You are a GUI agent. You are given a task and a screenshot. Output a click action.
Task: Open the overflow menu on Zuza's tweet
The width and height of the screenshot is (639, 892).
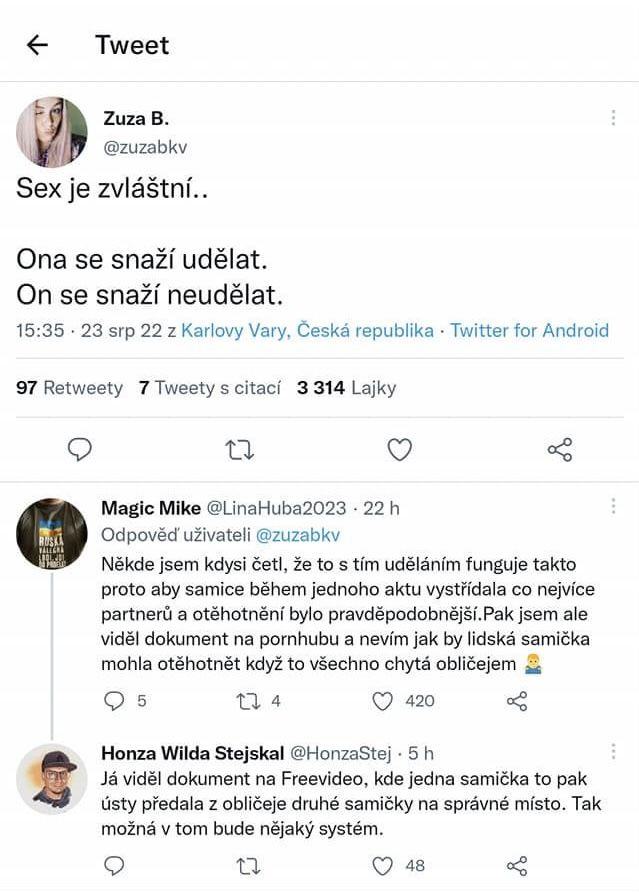(x=614, y=118)
